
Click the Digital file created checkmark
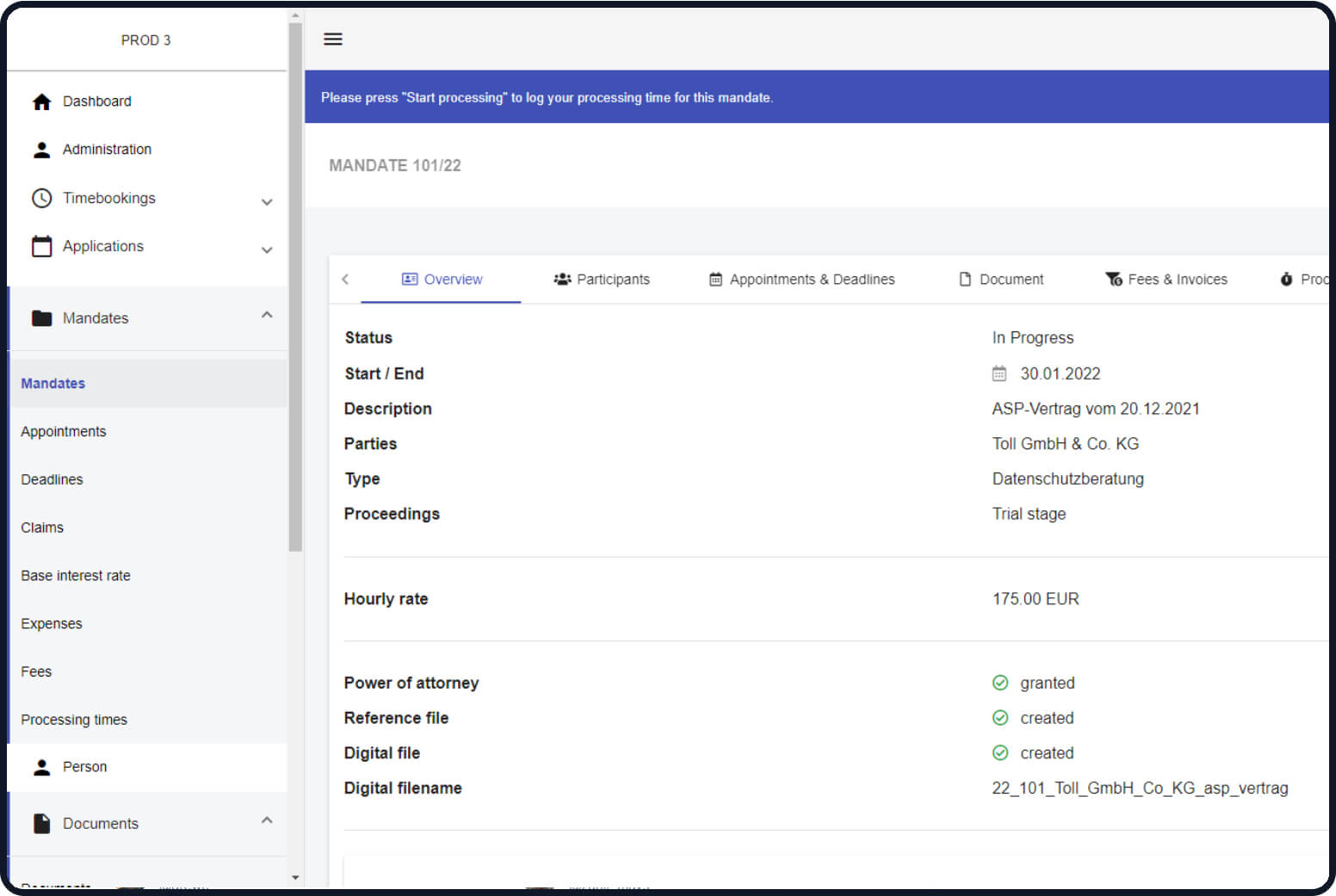[x=1000, y=753]
